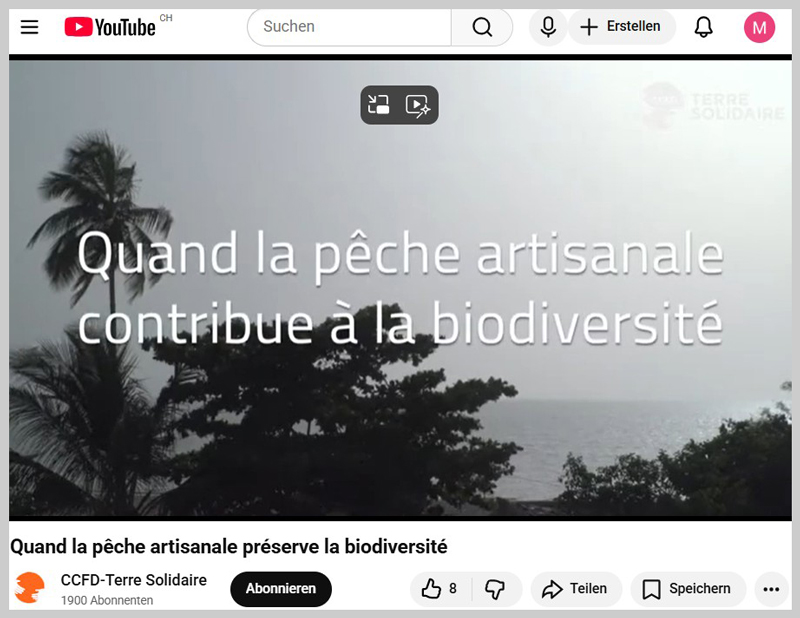
Task: Open the Speichern save-to-playlist menu
Action: tap(687, 589)
